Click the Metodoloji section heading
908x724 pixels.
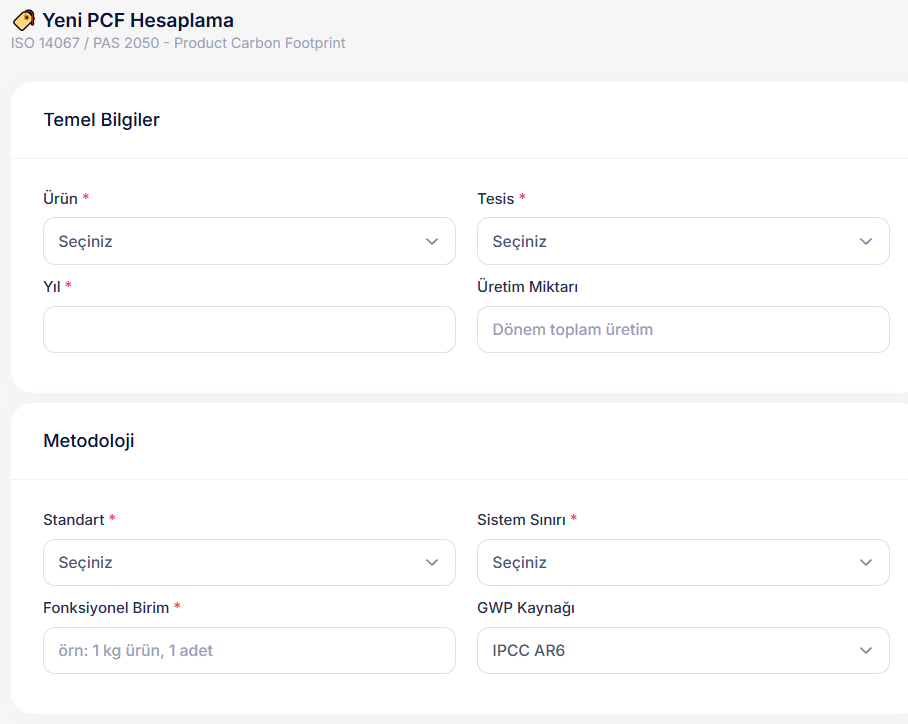click(89, 441)
